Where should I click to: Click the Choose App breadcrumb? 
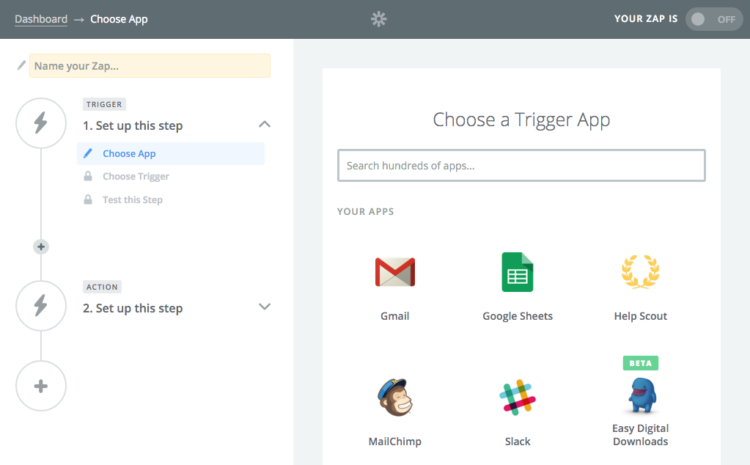pyautogui.click(x=119, y=19)
